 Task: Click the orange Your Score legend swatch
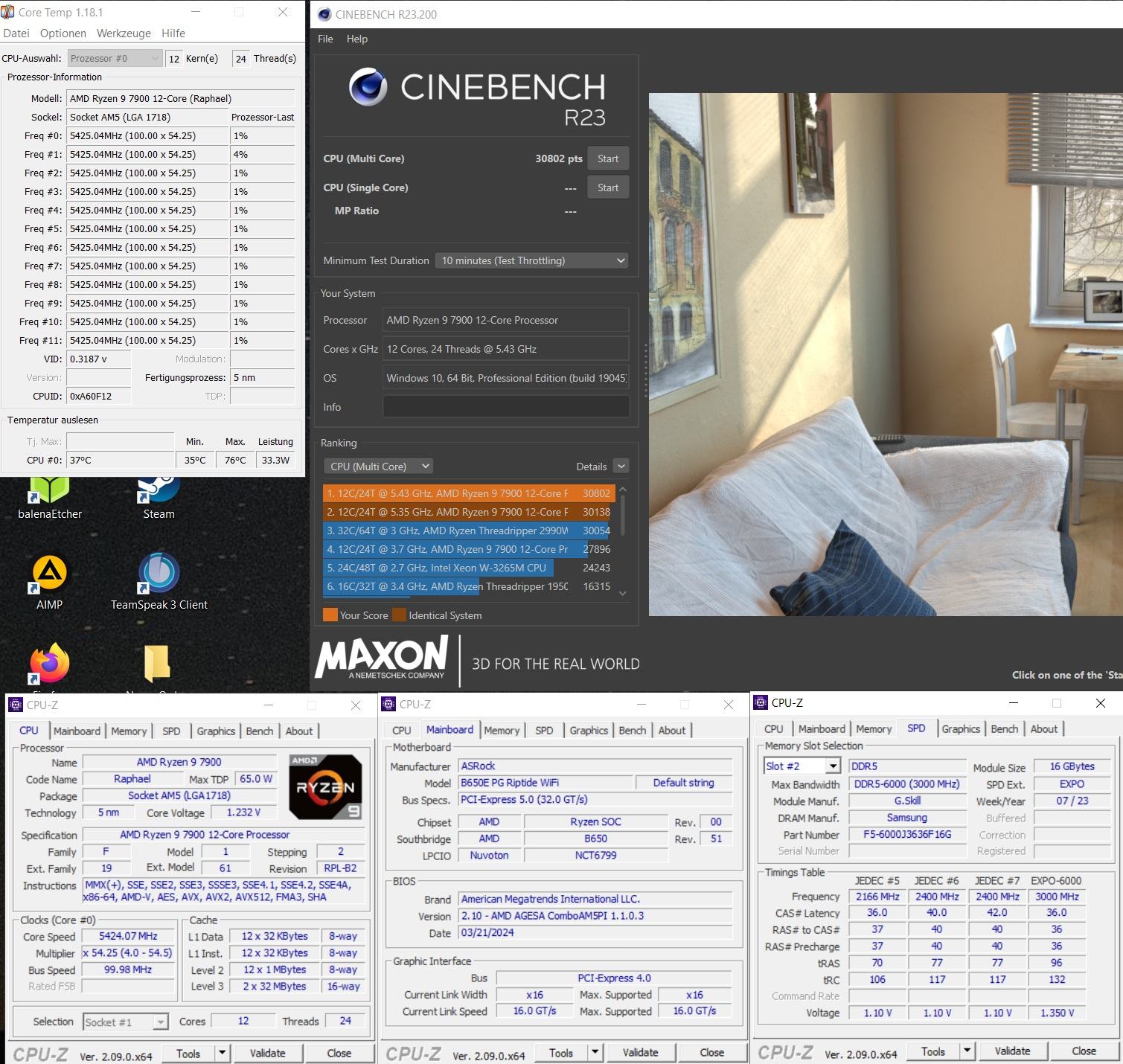pyautogui.click(x=330, y=615)
